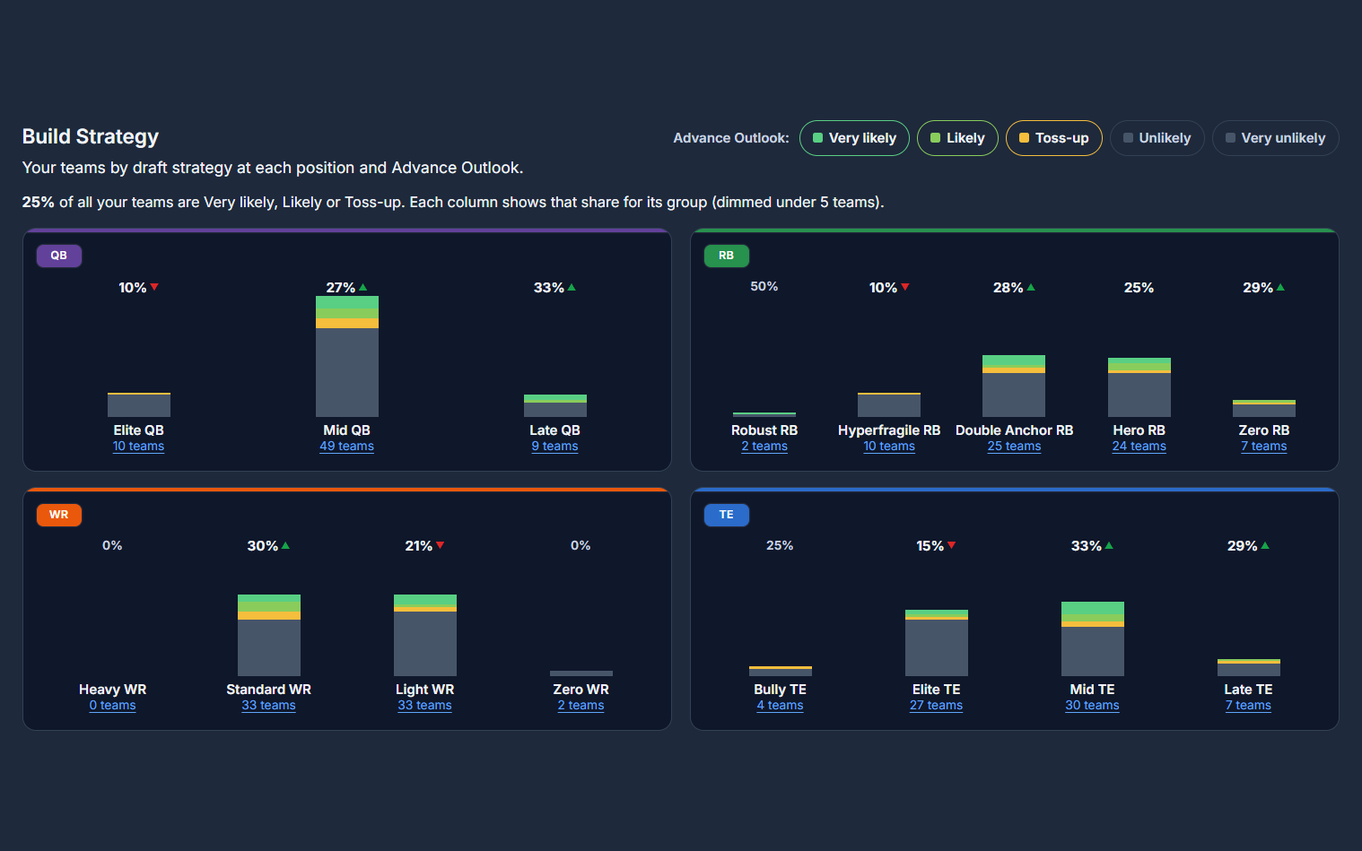Screen dimensions: 1362x851
Task: Click the Light WR stacked bar
Action: pos(425,635)
